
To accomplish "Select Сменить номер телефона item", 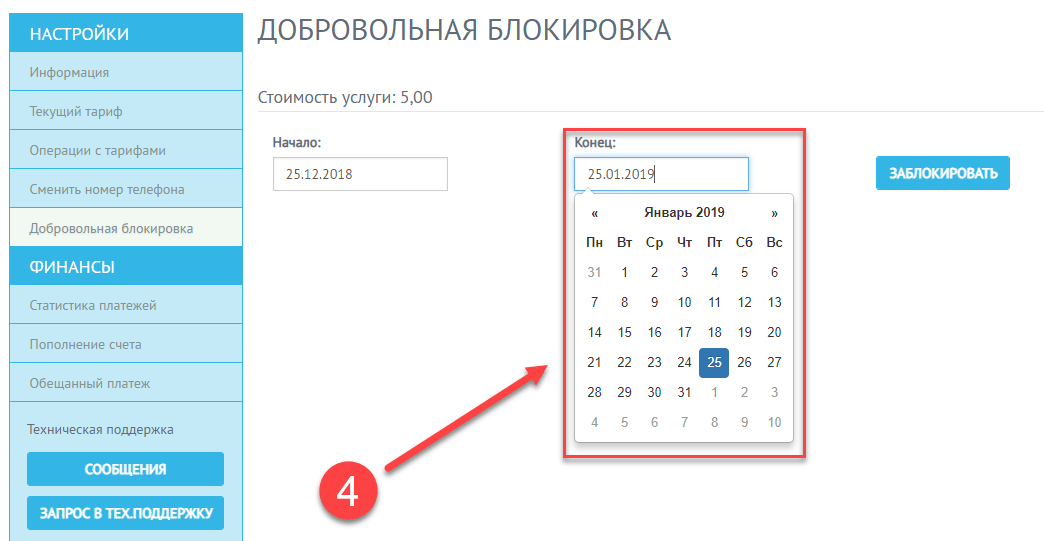I will (x=126, y=189).
